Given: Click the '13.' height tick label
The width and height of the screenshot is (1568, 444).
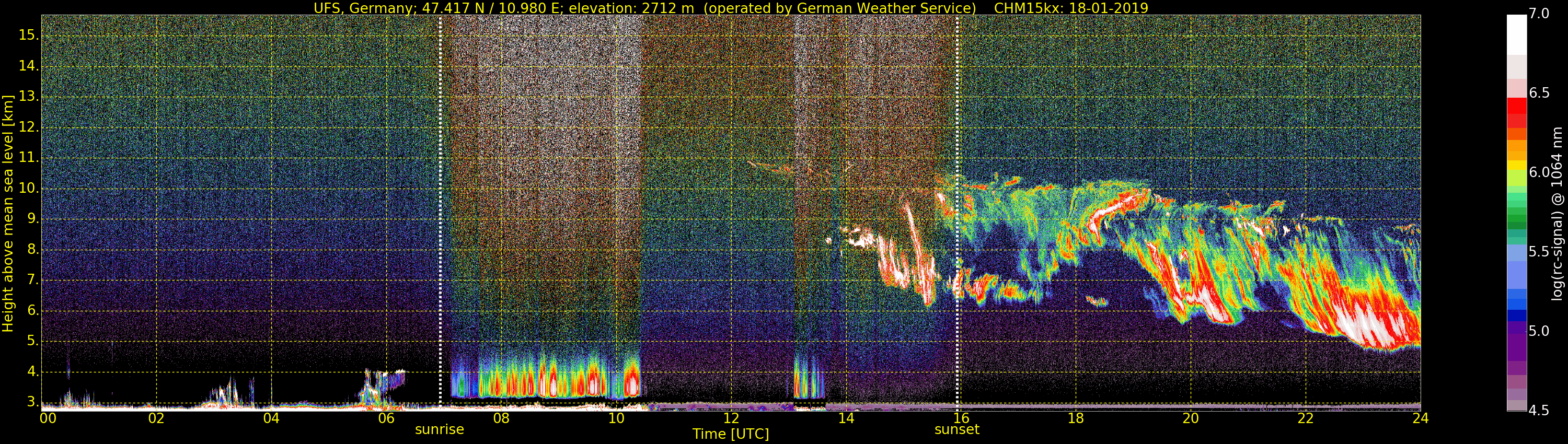Looking at the screenshot, I should 29,97.
